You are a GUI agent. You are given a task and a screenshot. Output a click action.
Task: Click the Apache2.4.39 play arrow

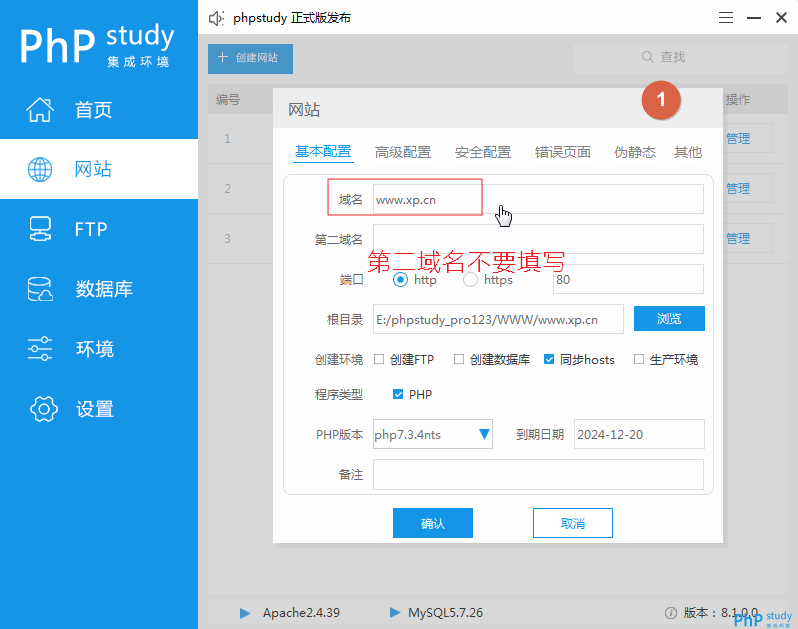click(x=245, y=612)
